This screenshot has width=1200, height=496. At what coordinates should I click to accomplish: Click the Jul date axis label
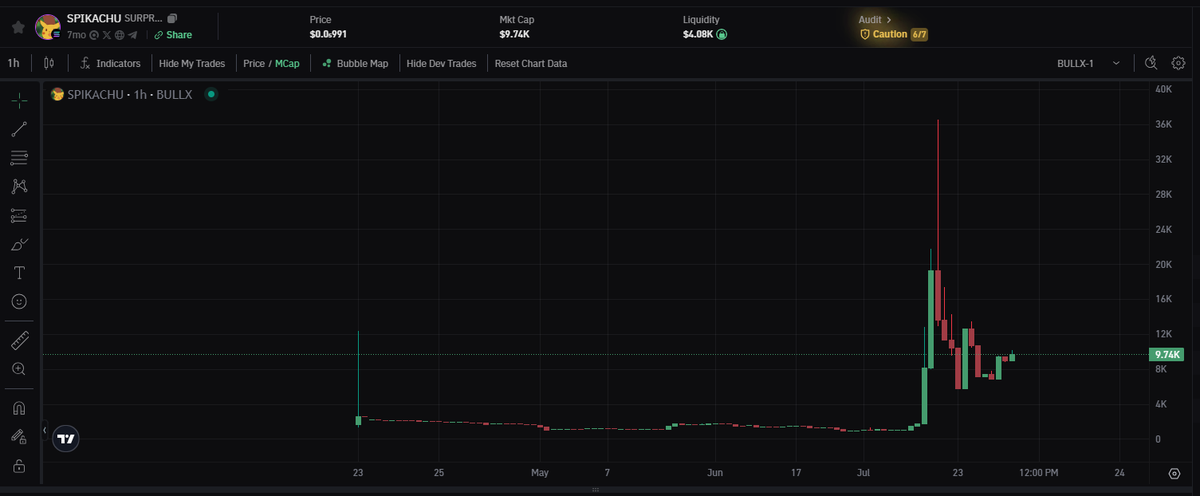pyautogui.click(x=865, y=472)
